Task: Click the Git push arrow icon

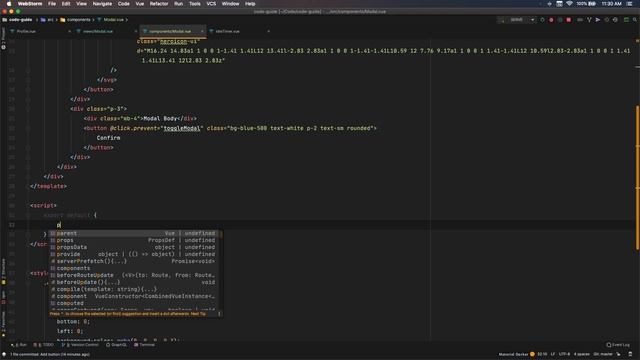Action: click(598, 20)
